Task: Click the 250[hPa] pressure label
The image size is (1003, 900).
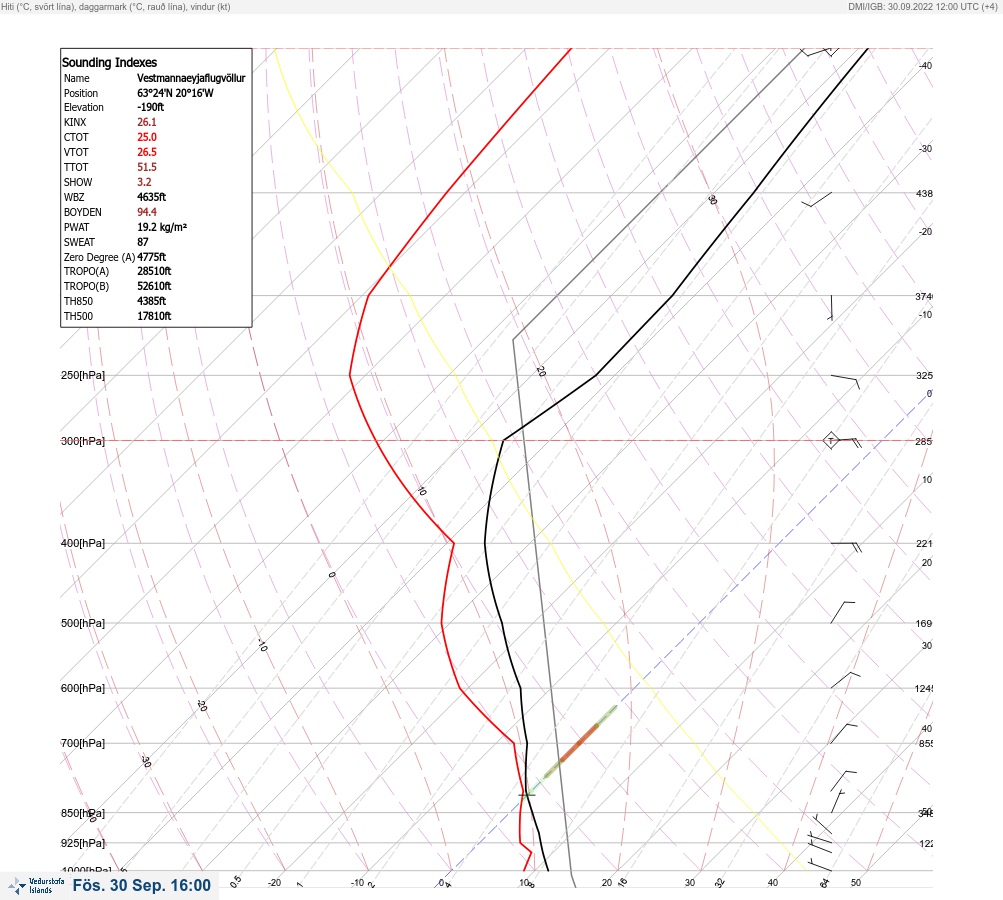Action: 83,375
